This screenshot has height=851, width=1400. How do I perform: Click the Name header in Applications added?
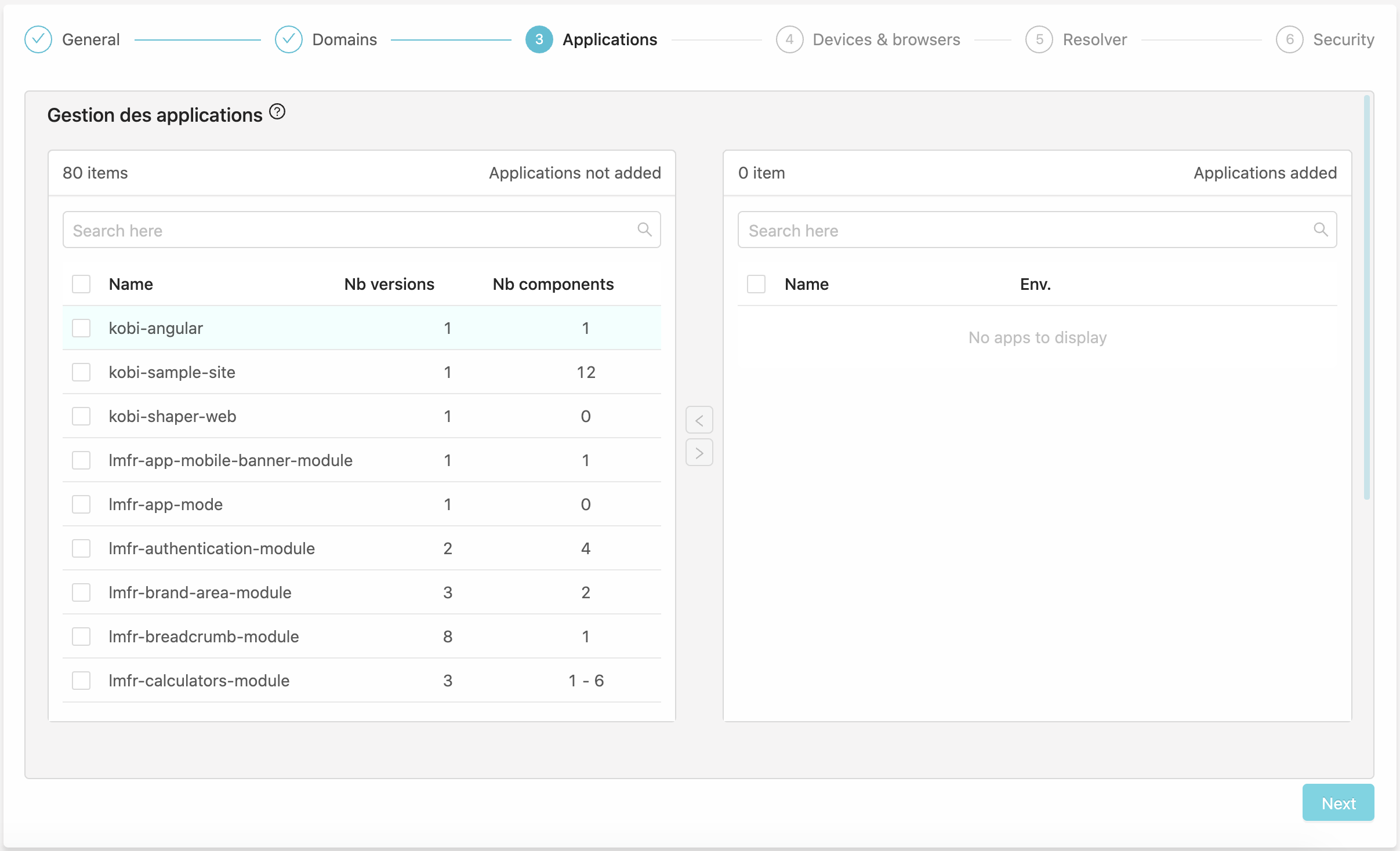(x=807, y=284)
